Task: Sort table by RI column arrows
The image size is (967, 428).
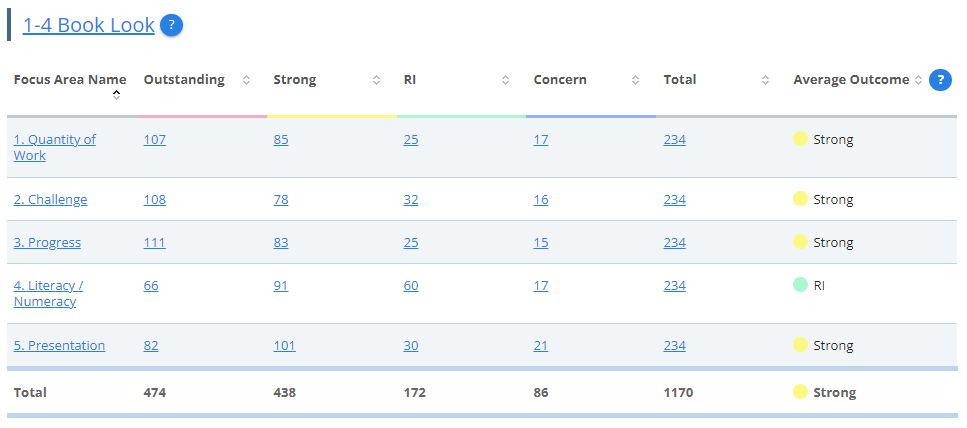Action: point(506,80)
